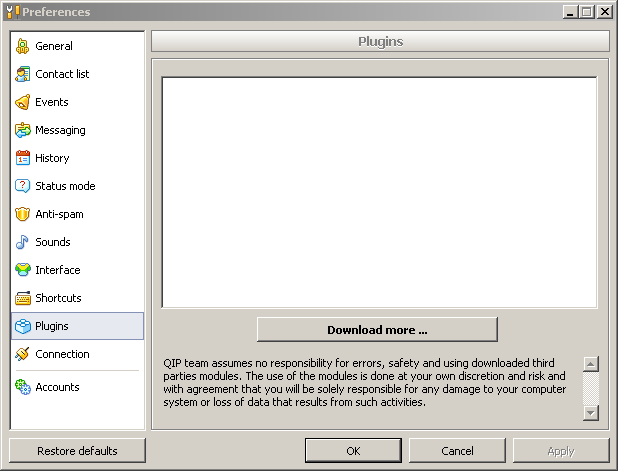Screen dimensions: 618x471
Task: Open Sounds via music note icon
Action: coord(23,242)
